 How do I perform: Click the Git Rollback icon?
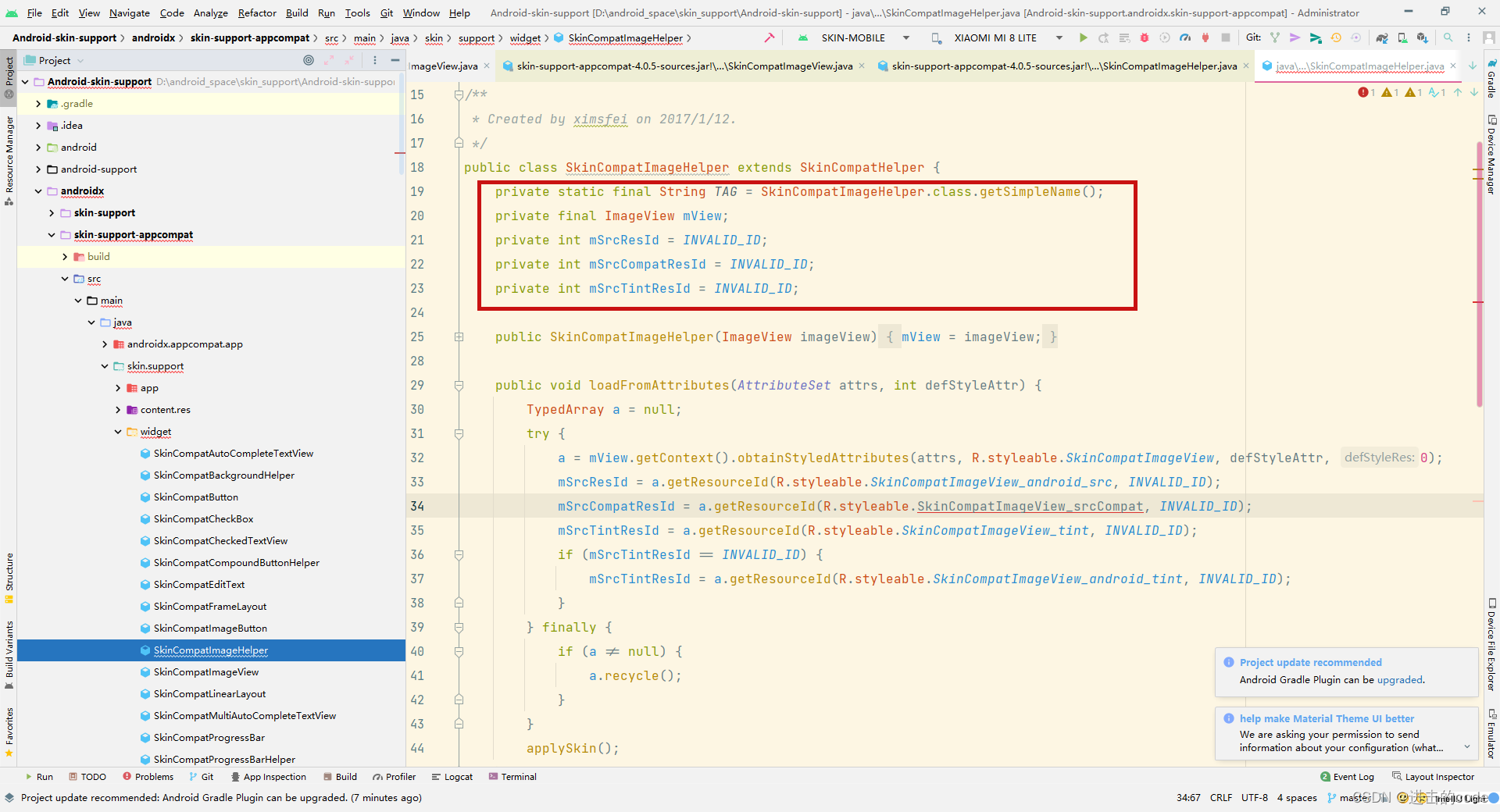[1356, 37]
